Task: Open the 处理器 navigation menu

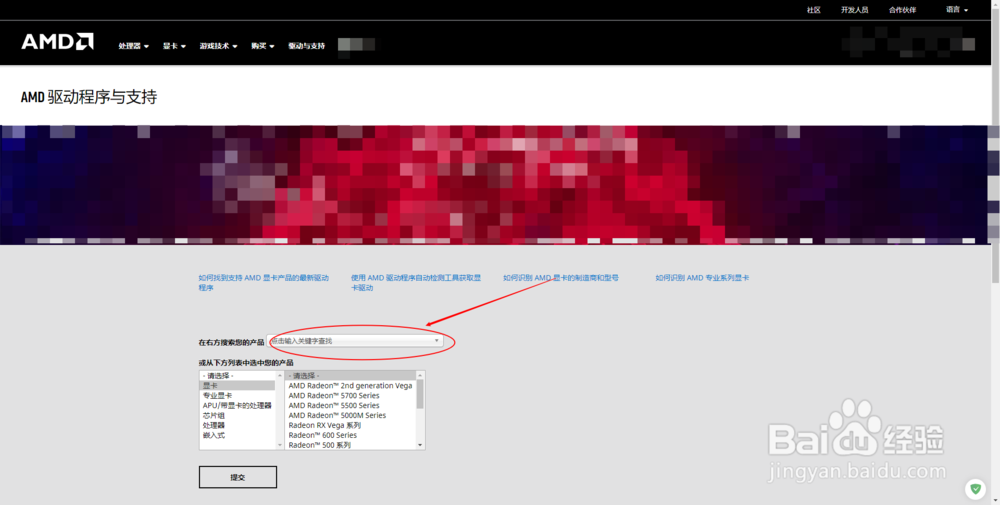Action: pos(133,46)
